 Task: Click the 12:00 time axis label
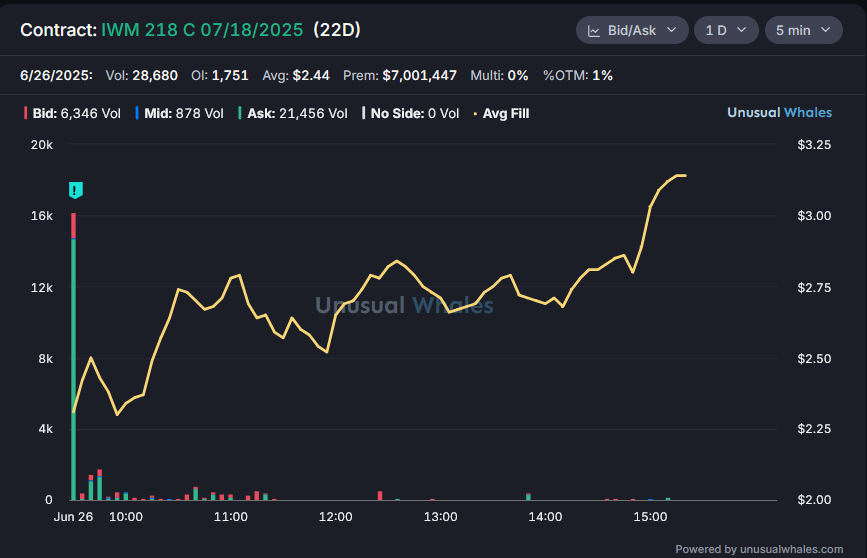[x=336, y=517]
